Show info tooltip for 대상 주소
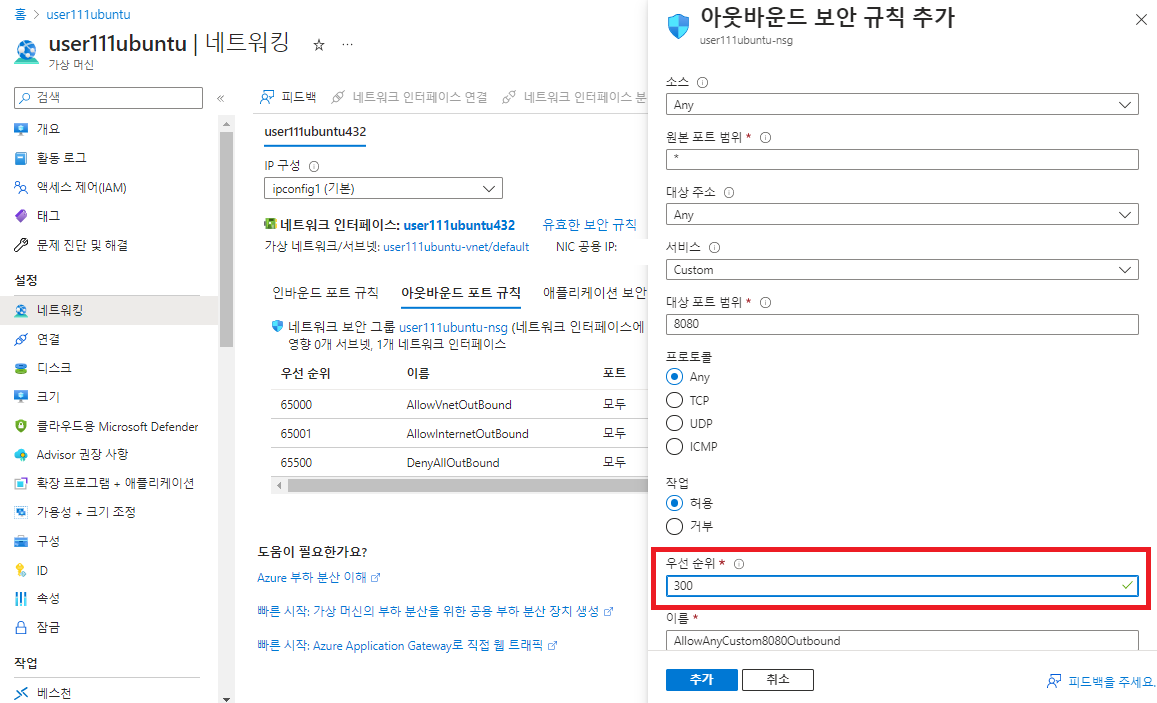Viewport: 1157px width, 703px height. tap(729, 193)
